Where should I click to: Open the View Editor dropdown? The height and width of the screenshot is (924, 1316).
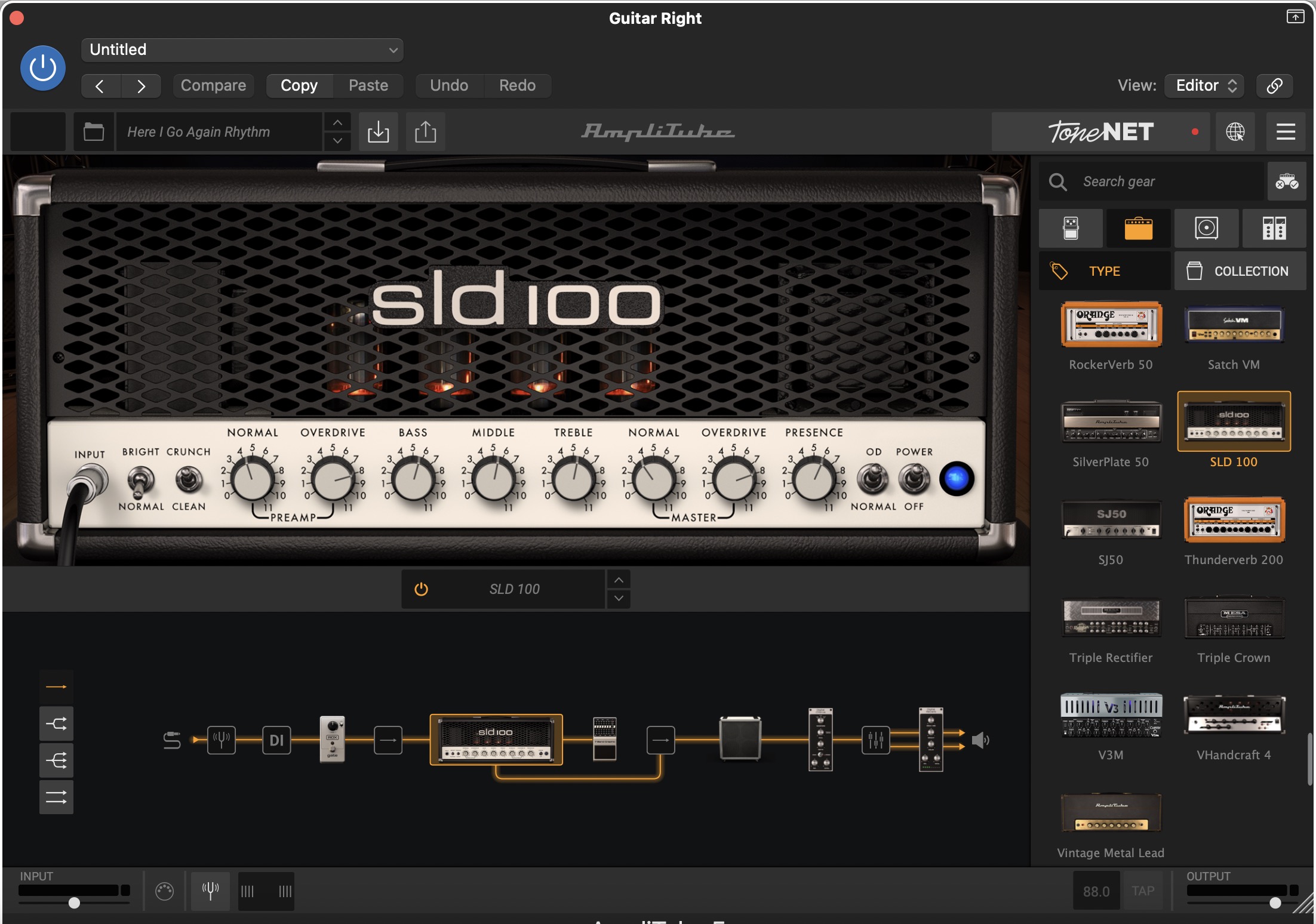click(1206, 85)
